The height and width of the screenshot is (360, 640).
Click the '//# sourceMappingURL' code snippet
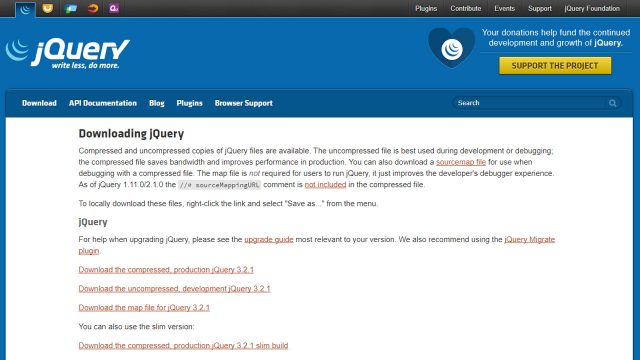[x=219, y=185]
